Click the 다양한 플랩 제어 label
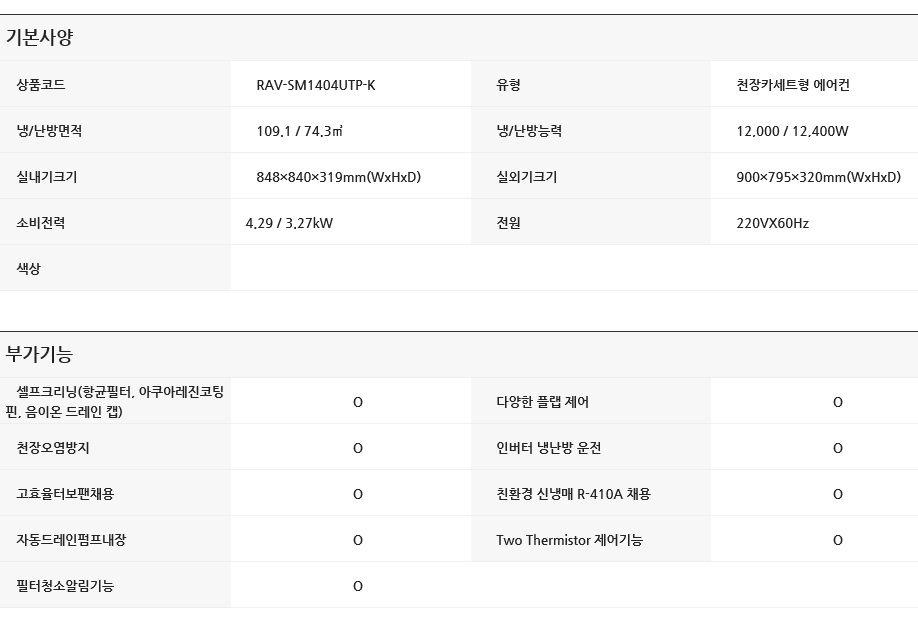This screenshot has height=626, width=918. coord(543,402)
